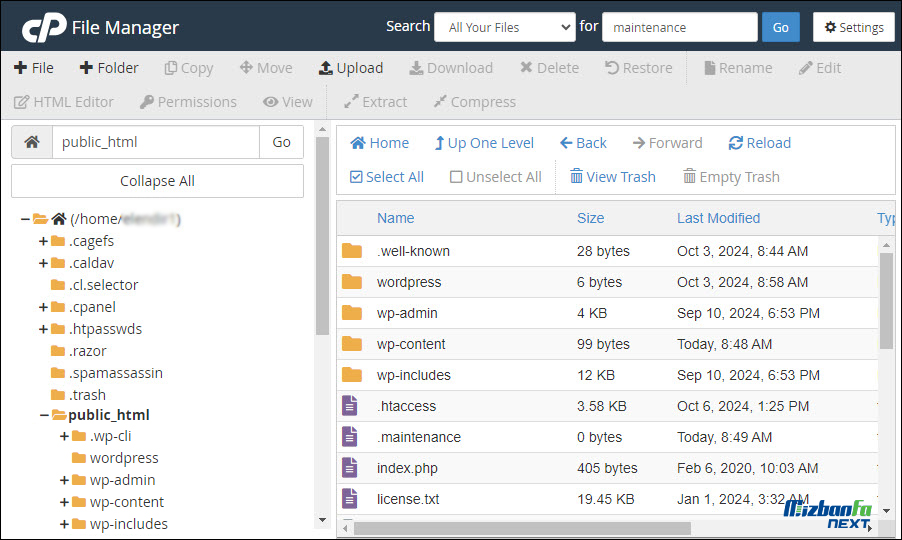
Task: Click the blue search Go button
Action: coord(781,27)
